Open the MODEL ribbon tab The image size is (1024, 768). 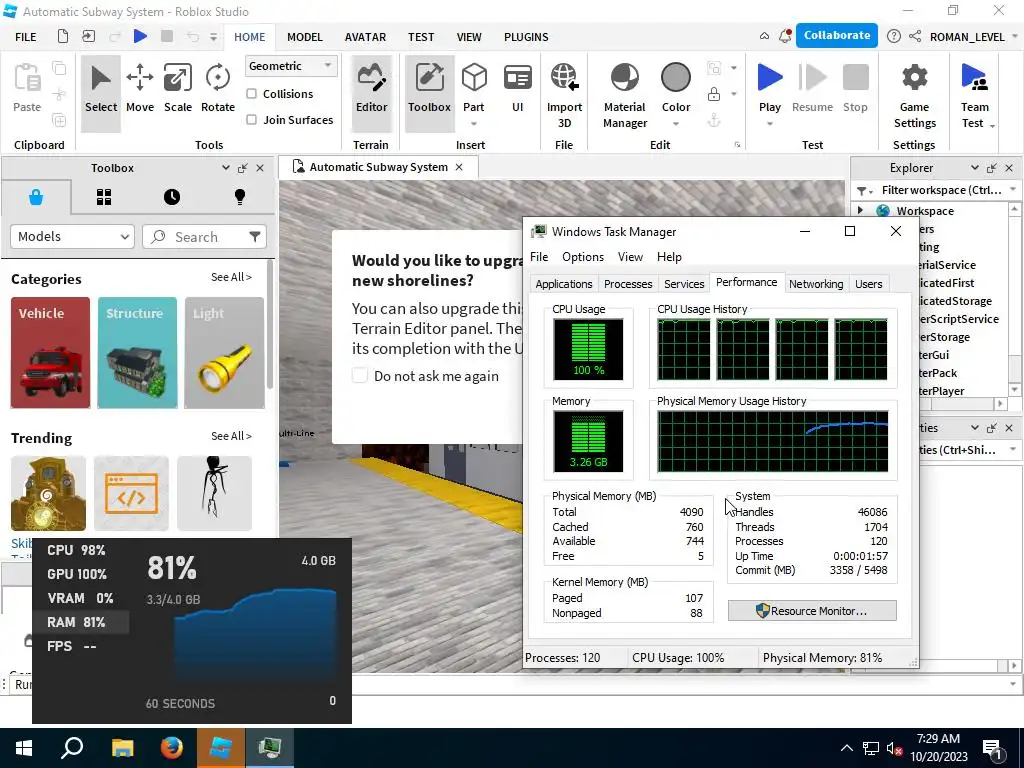(305, 37)
